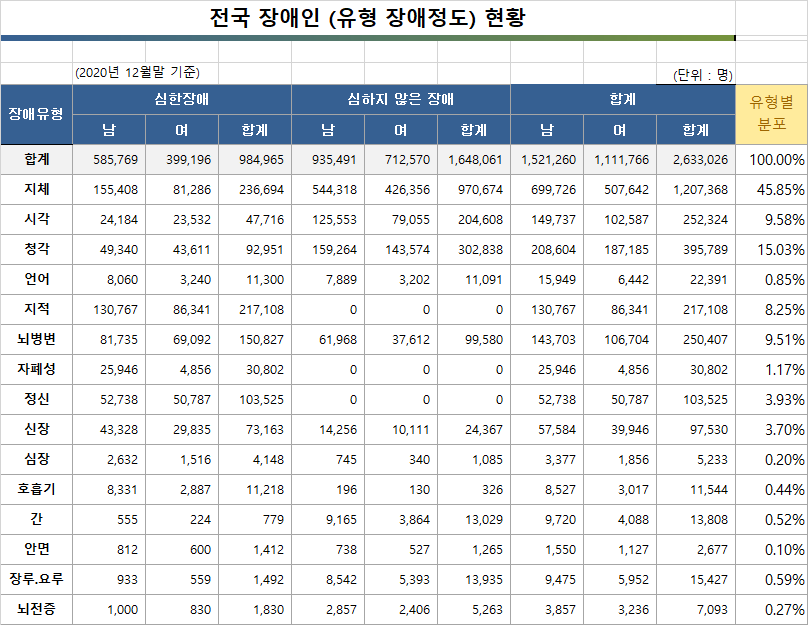
Task: Select the 뇌병변 cell 250,407
Action: pos(696,339)
